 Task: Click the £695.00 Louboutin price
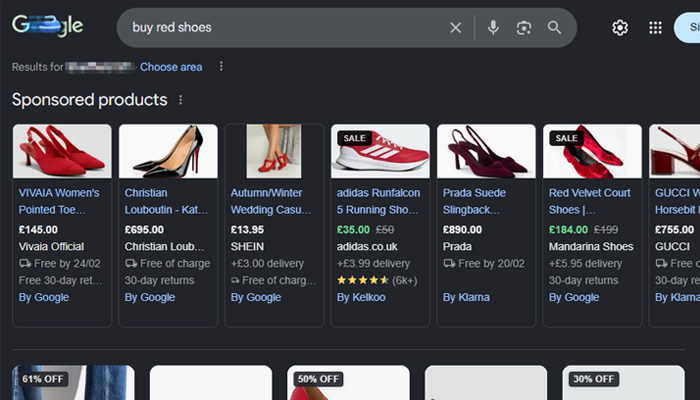[144, 230]
